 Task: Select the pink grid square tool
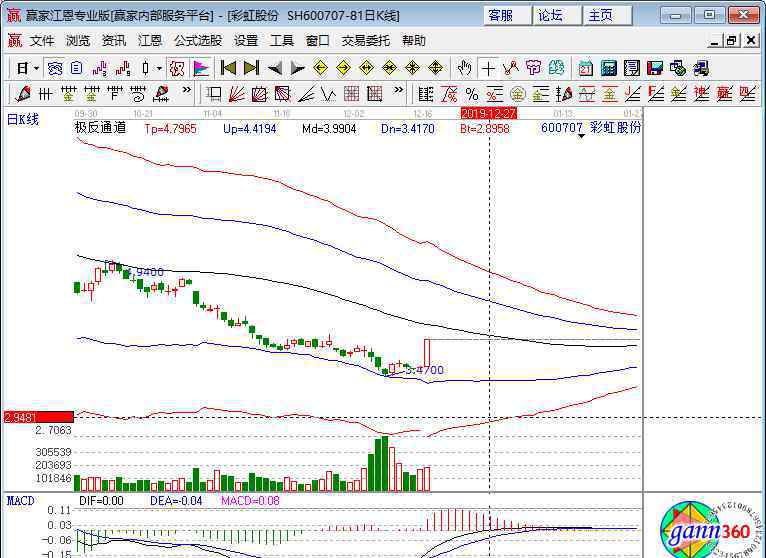pyautogui.click(x=351, y=94)
